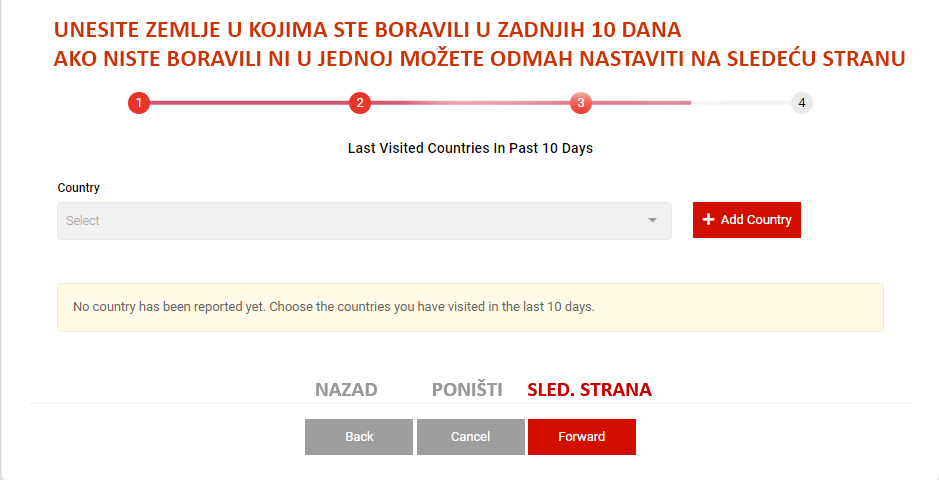Go to step 2 in the wizard
This screenshot has width=939, height=480.
pos(360,103)
